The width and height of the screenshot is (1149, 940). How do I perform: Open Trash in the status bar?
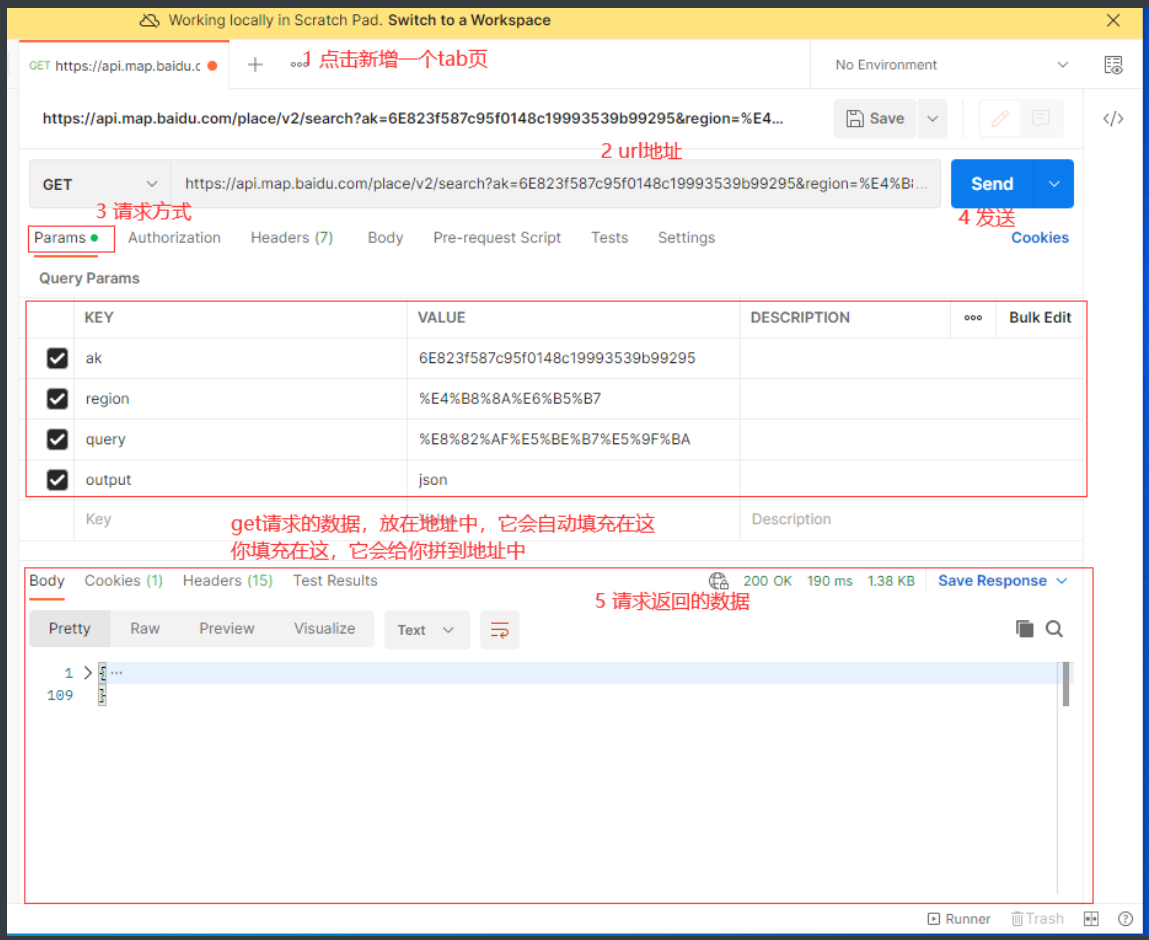[x=1037, y=919]
